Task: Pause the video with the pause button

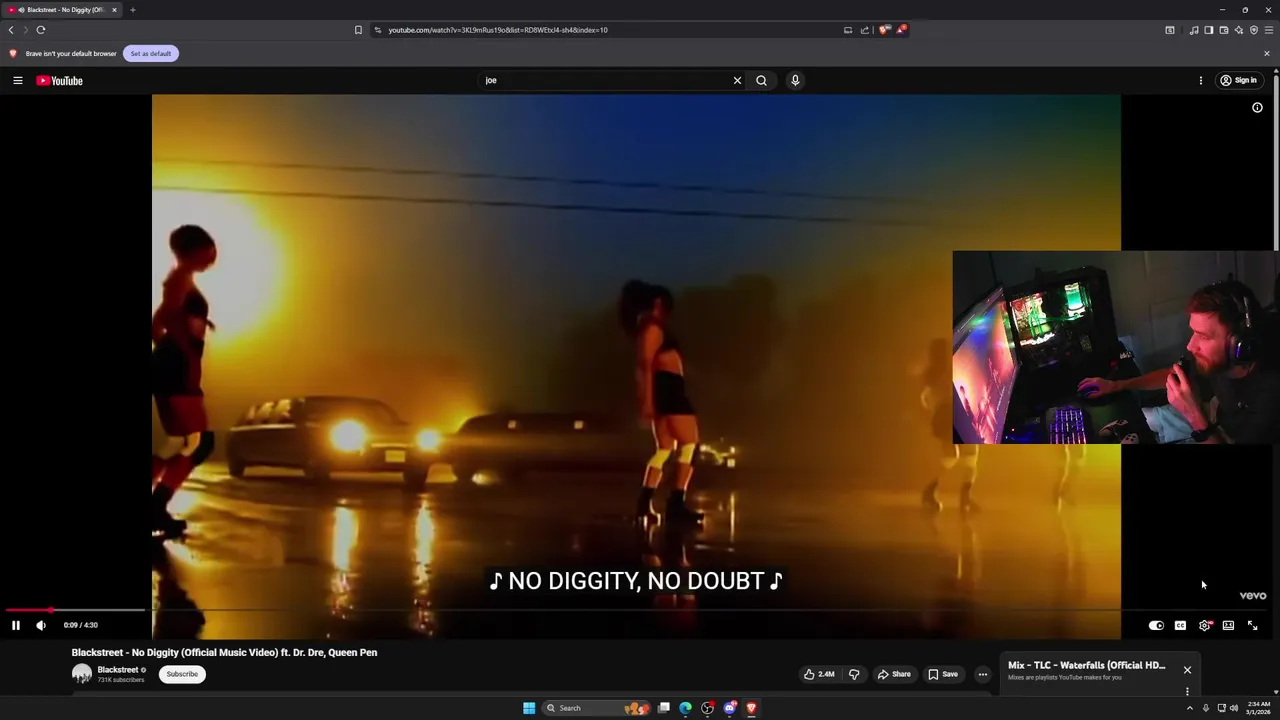Action: (16, 625)
